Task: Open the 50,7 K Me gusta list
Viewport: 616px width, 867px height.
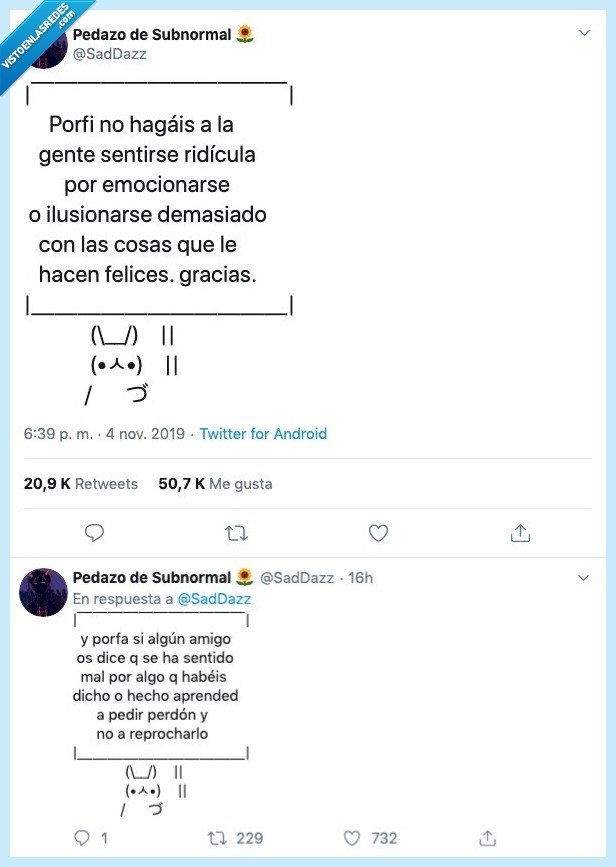Action: 216,483
